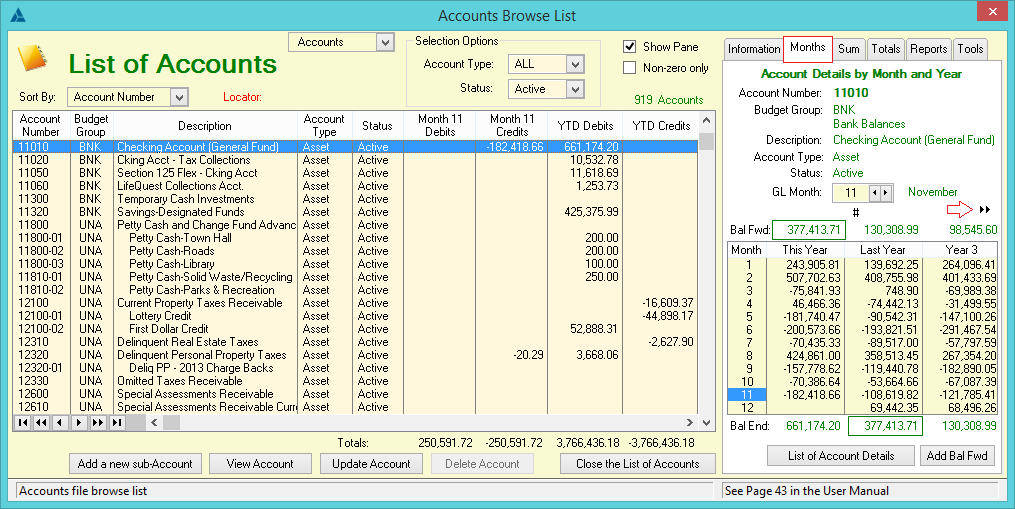
Task: Click the page-back double arrow navigation button
Action: (x=41, y=423)
